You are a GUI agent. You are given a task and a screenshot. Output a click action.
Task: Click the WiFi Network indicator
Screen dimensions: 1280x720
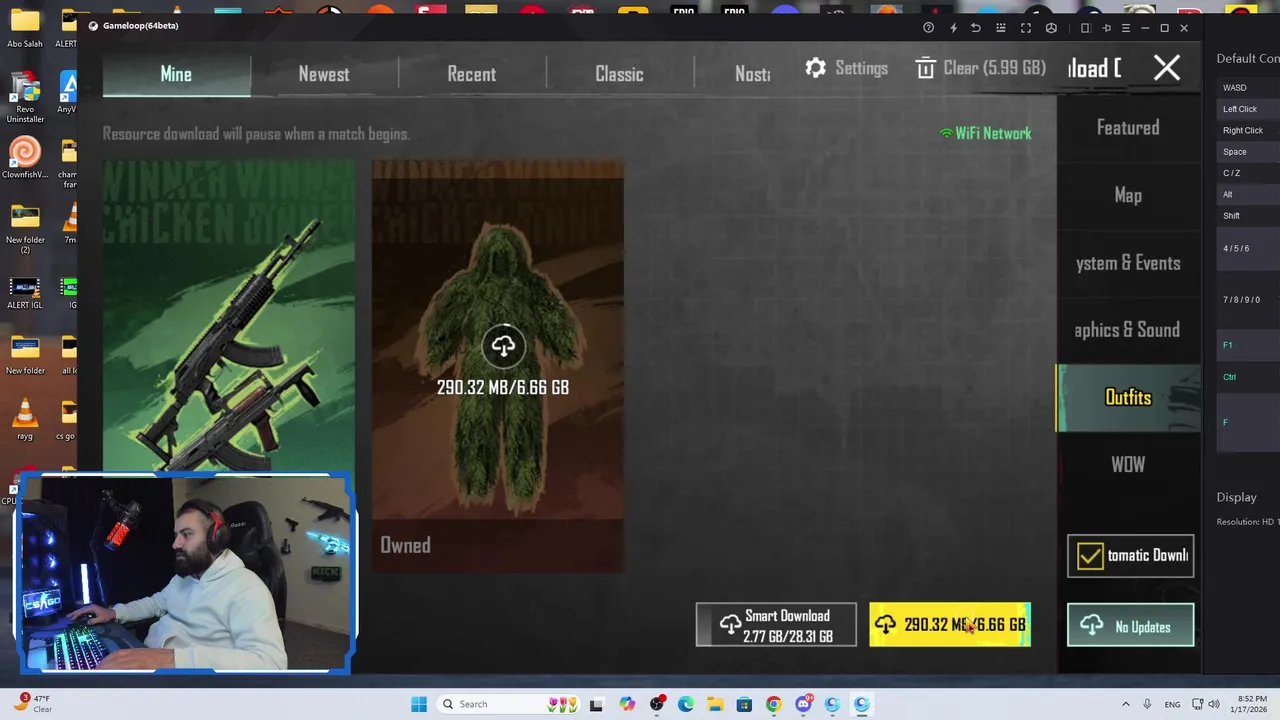click(986, 133)
